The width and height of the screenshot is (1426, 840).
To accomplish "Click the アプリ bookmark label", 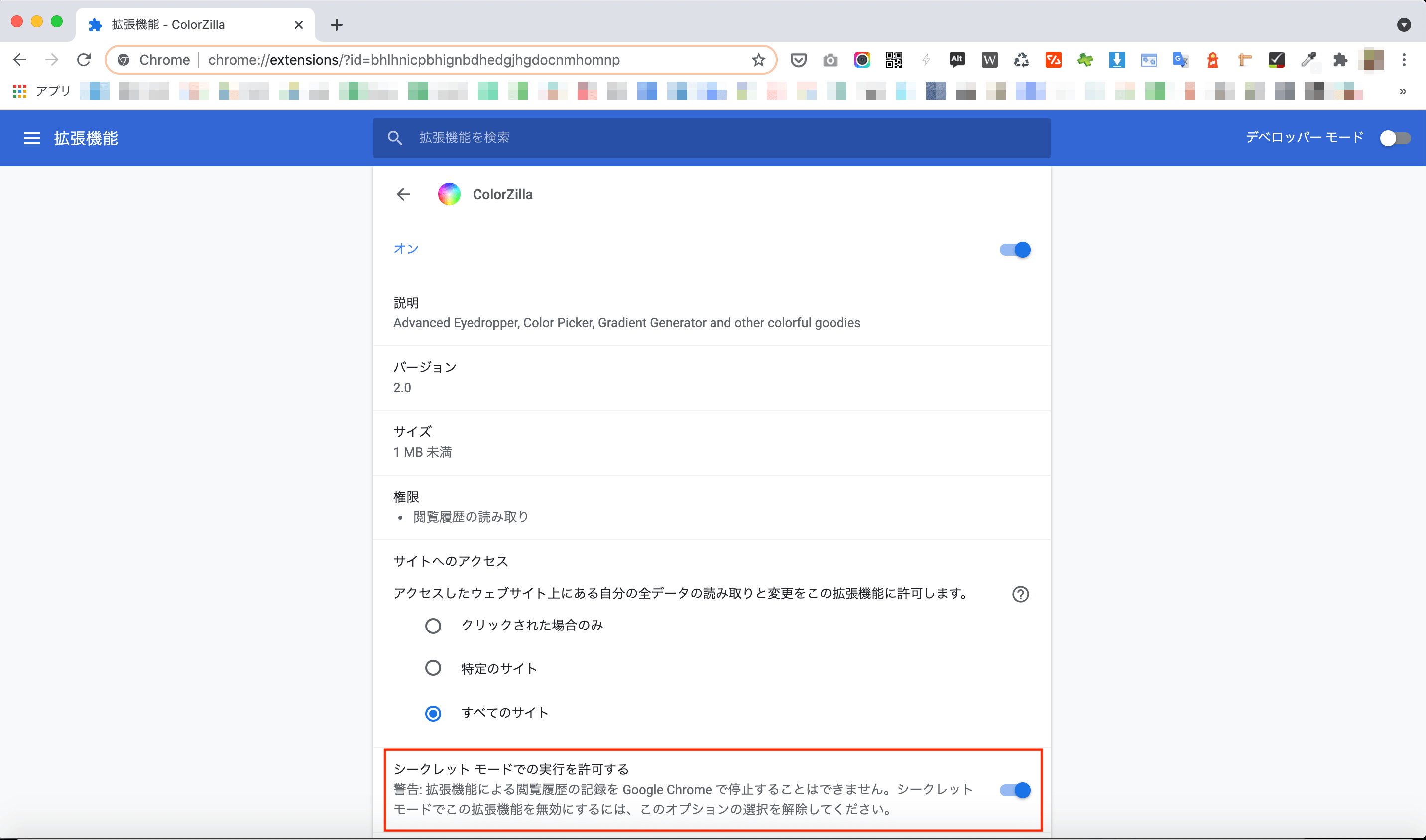I will (53, 91).
